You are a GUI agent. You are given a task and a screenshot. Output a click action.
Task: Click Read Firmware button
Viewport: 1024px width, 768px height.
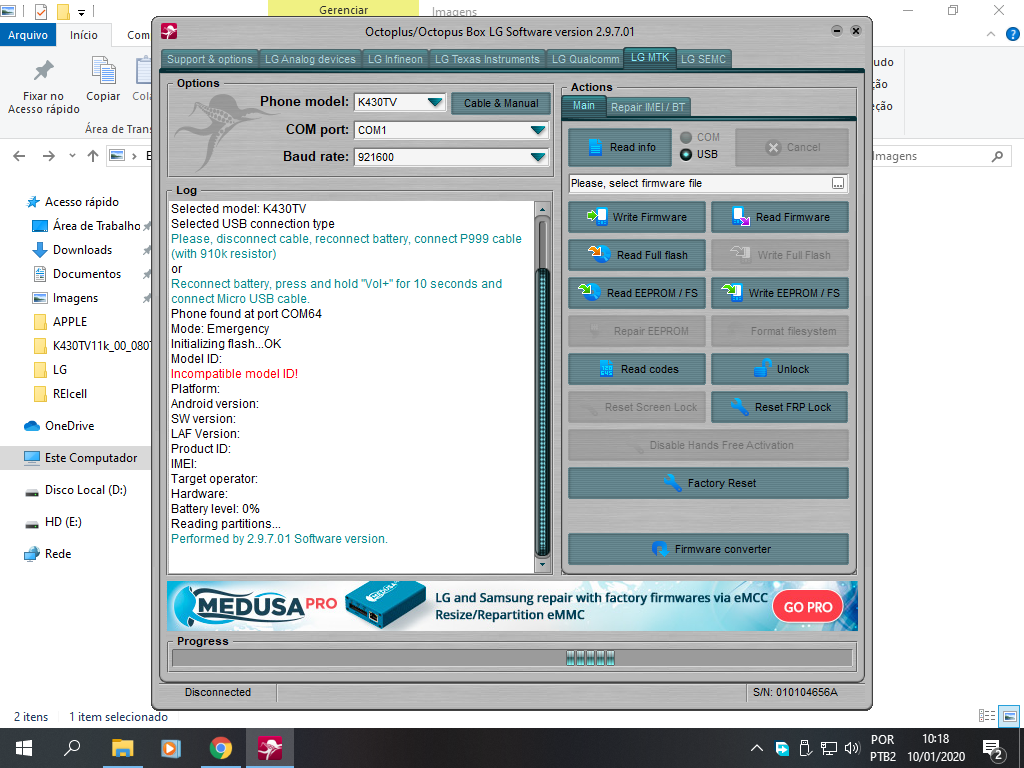(x=780, y=217)
